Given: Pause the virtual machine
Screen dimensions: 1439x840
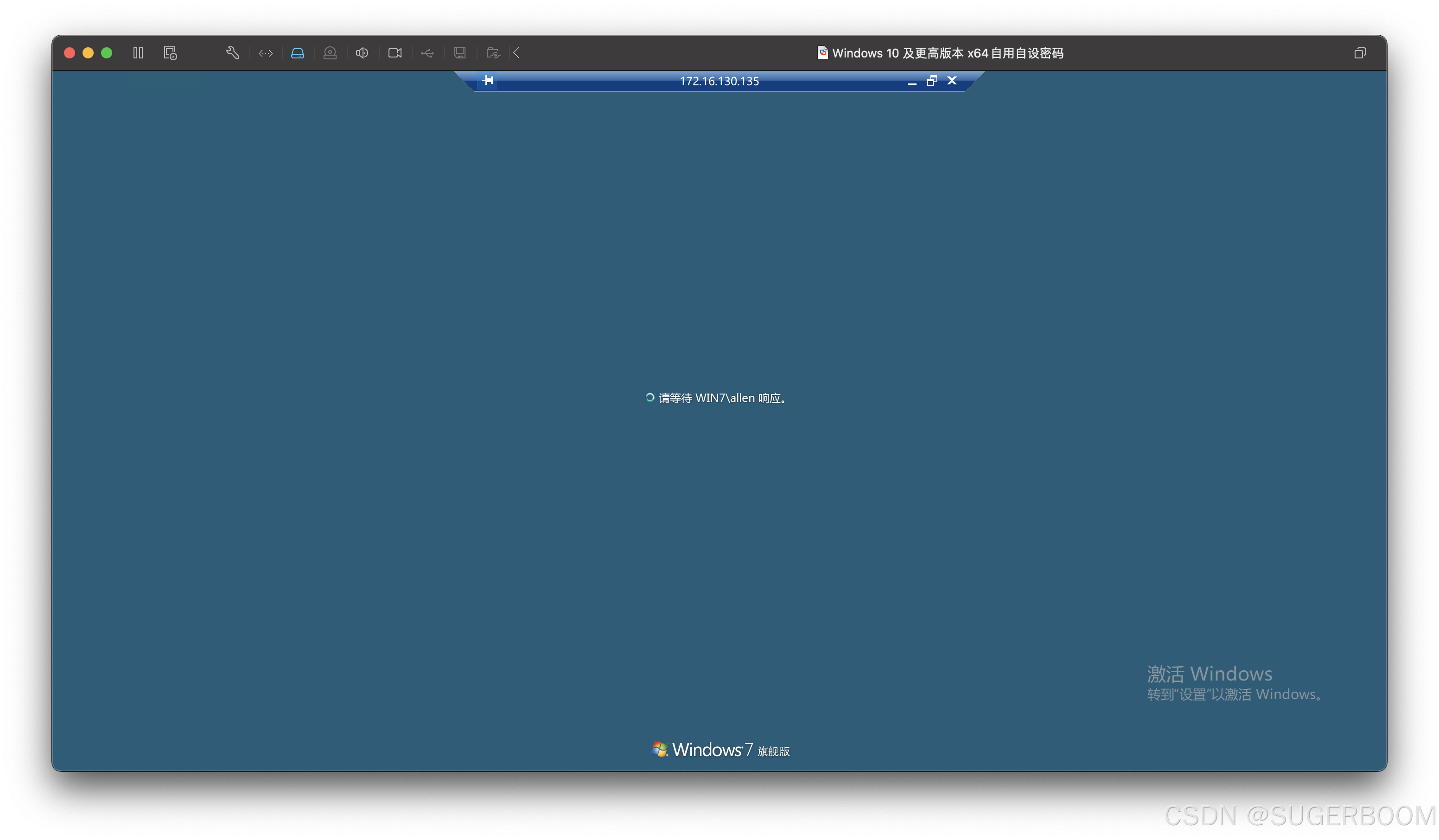Looking at the screenshot, I should point(138,53).
